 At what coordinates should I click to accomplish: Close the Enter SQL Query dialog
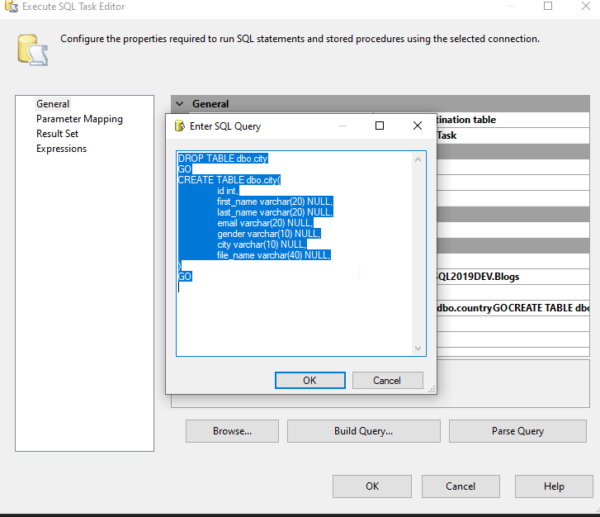click(417, 126)
